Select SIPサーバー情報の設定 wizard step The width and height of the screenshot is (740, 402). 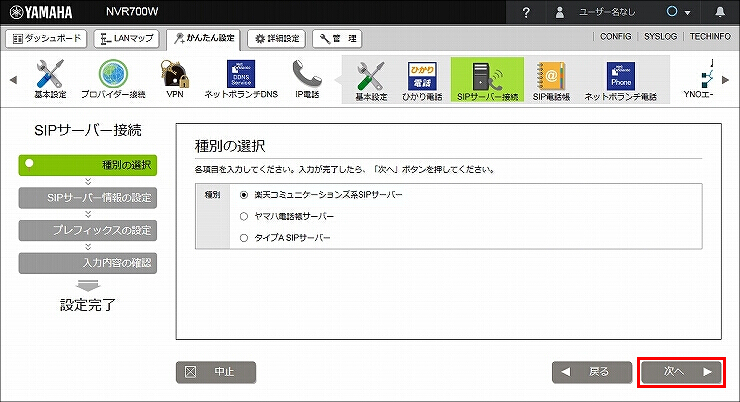click(x=88, y=198)
